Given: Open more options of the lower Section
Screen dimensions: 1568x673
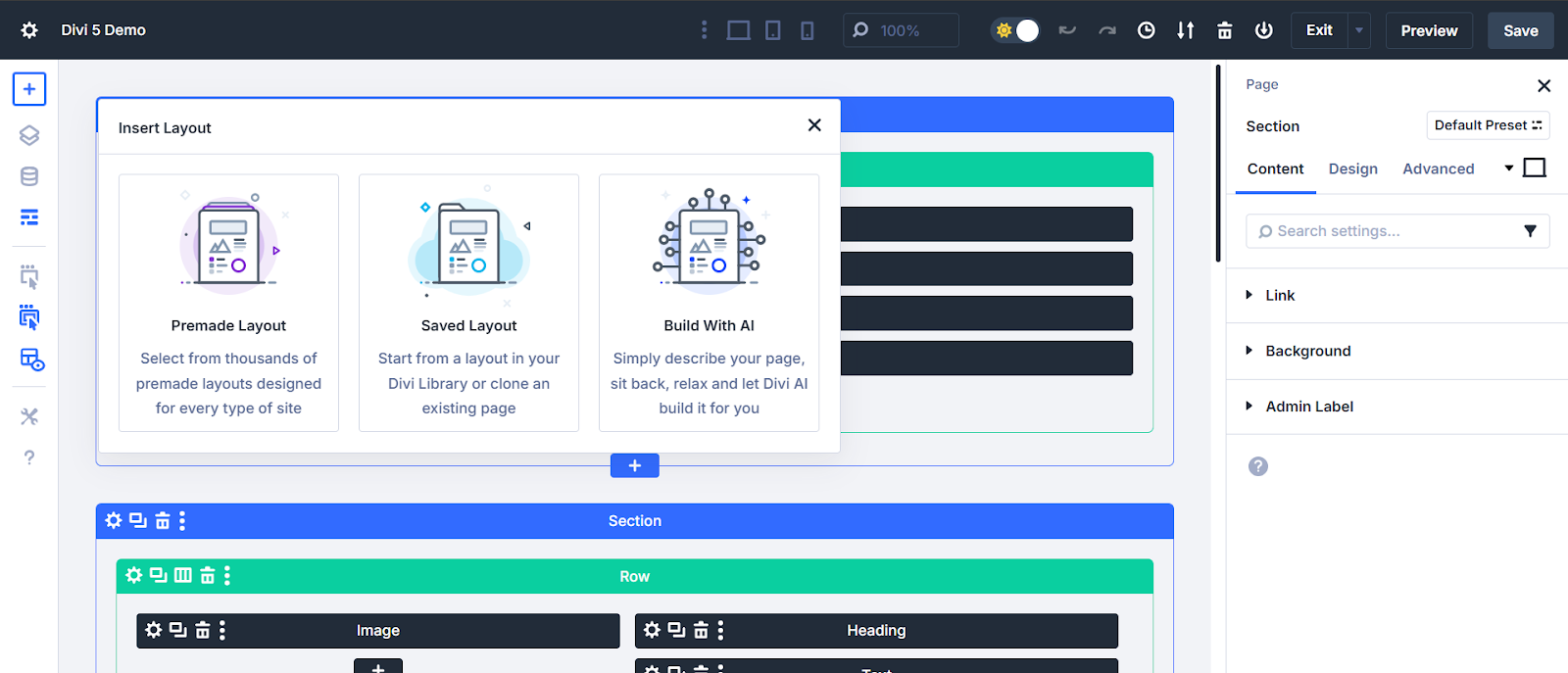Looking at the screenshot, I should (x=182, y=520).
